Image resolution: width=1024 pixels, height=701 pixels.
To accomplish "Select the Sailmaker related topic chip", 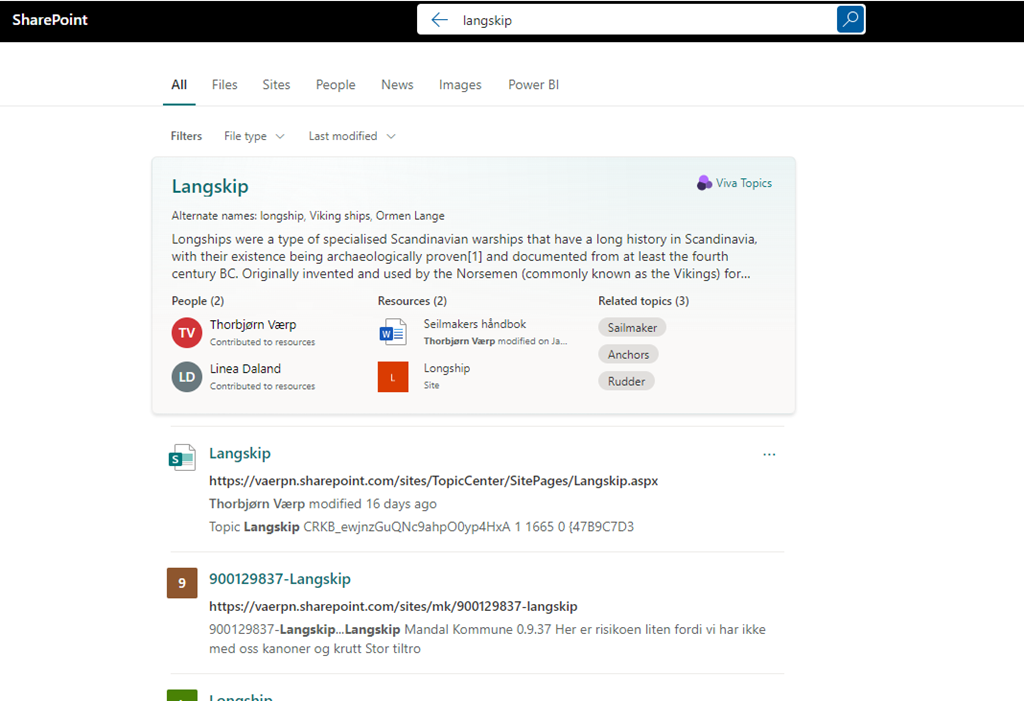I will click(x=632, y=327).
